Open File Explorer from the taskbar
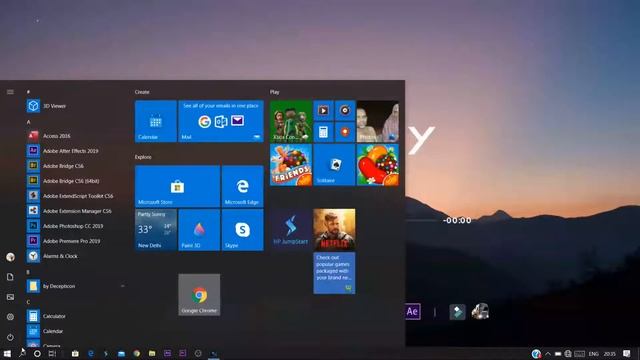640x360 pixels. (152, 353)
